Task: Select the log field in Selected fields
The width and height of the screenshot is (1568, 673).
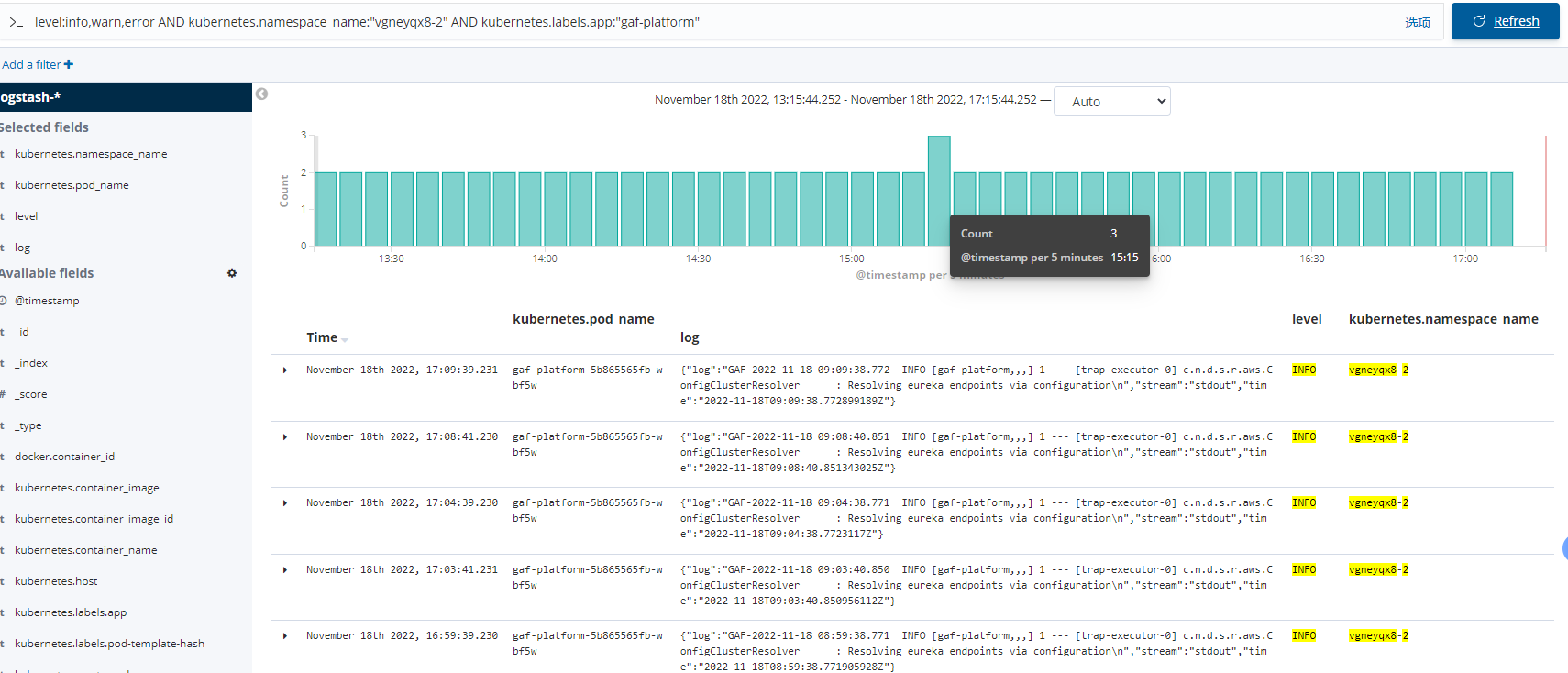Action: point(22,248)
